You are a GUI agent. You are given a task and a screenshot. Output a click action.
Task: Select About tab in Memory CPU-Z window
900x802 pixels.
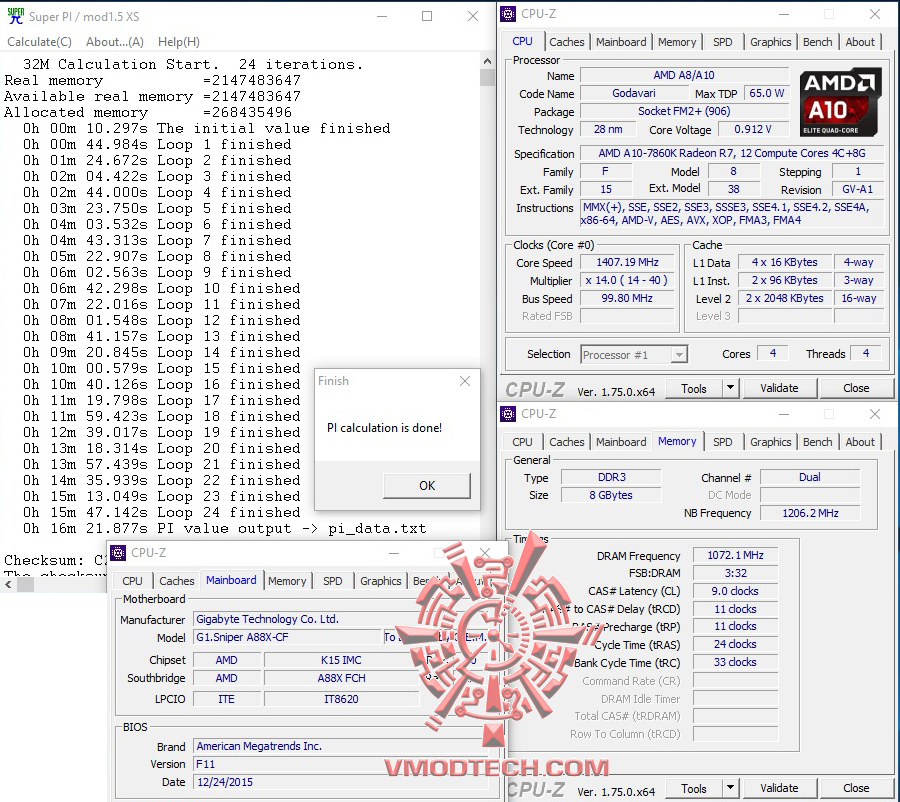coord(860,442)
